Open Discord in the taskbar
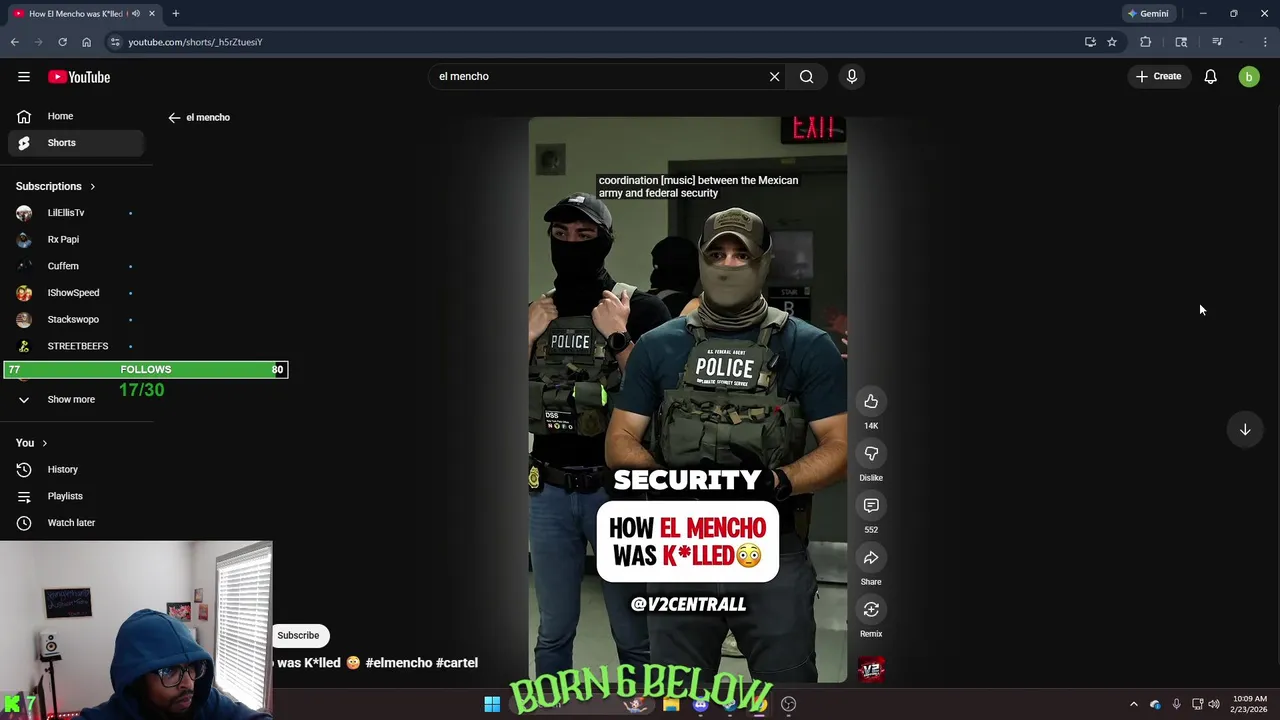 (700, 704)
